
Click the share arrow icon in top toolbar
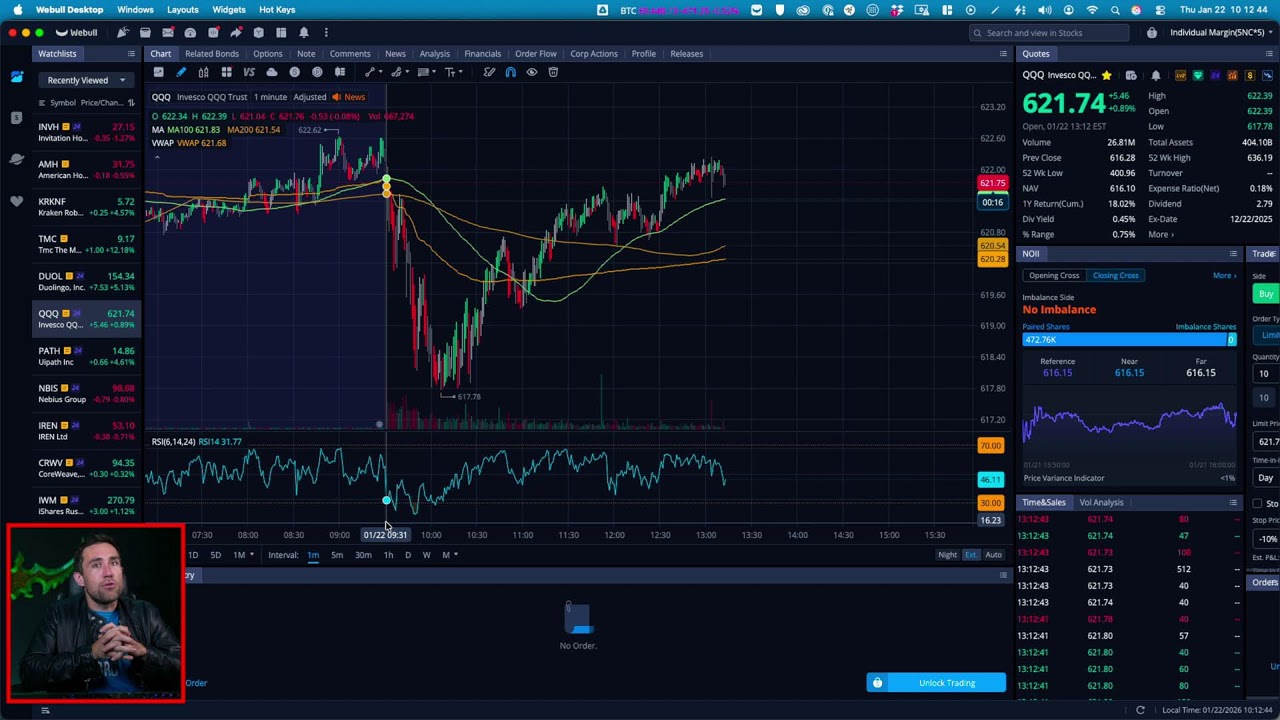point(236,32)
